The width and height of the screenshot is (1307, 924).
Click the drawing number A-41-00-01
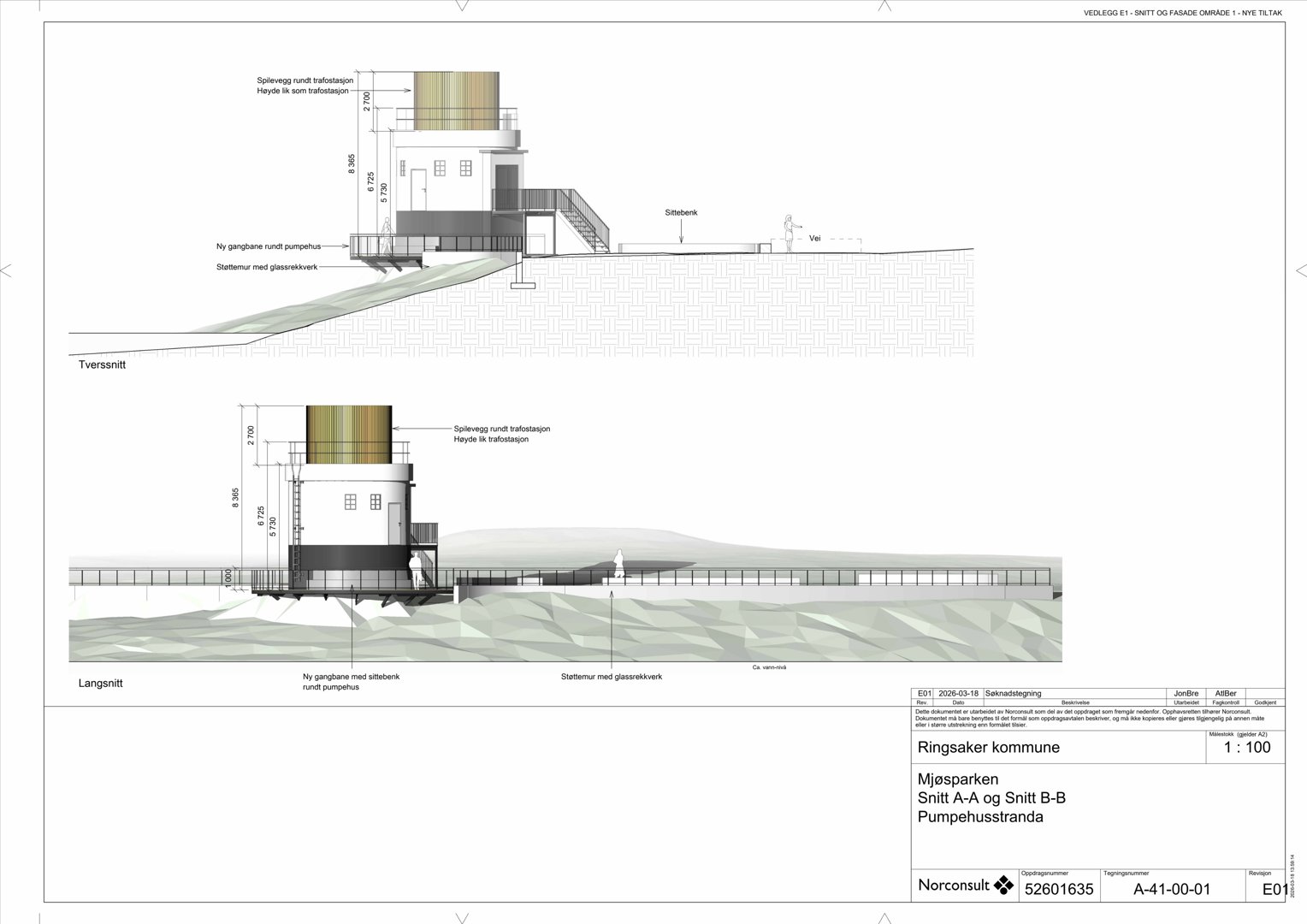(x=1172, y=889)
